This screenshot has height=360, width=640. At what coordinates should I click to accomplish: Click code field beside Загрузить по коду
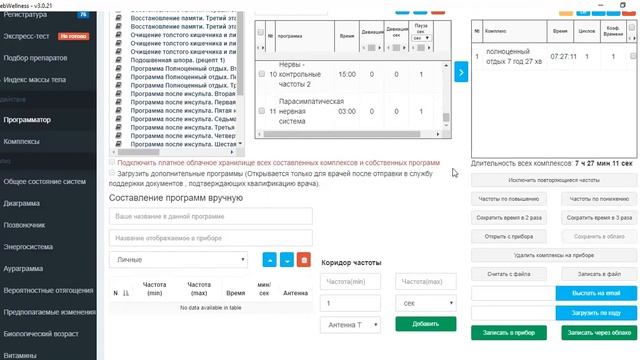click(513, 313)
